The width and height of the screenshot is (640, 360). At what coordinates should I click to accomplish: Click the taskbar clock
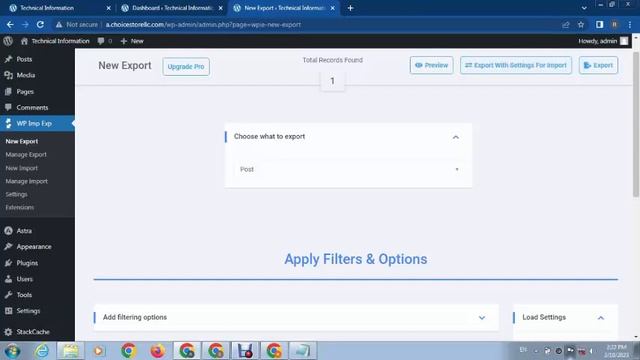coord(617,351)
